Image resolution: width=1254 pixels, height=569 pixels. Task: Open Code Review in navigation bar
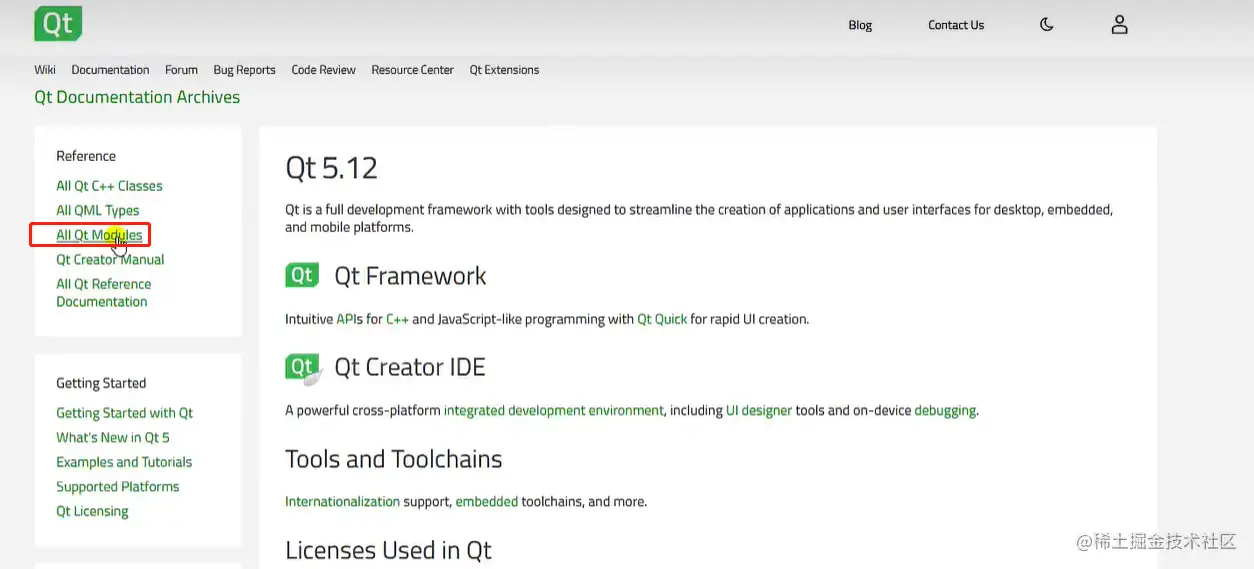[x=323, y=70]
